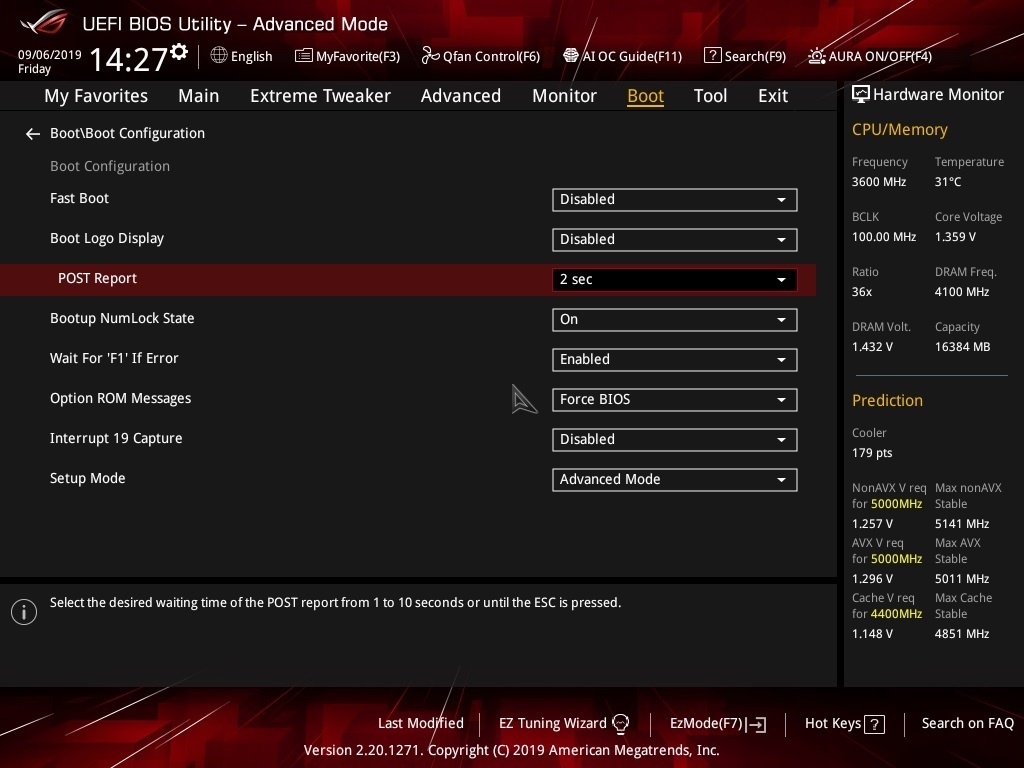This screenshot has width=1024, height=768.
Task: Open the Boot Logo Display dropdown
Action: [675, 240]
